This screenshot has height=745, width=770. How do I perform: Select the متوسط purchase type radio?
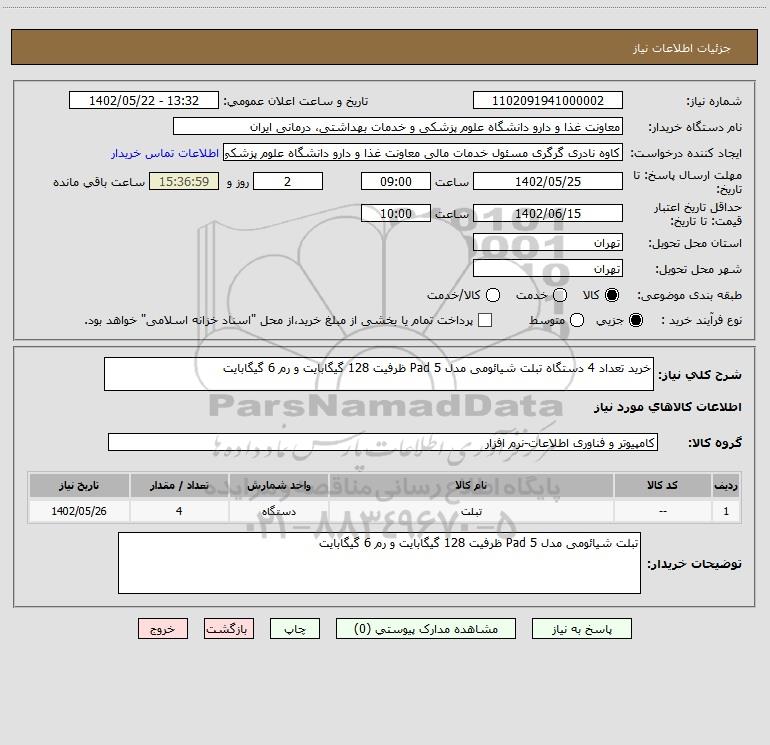(577, 320)
